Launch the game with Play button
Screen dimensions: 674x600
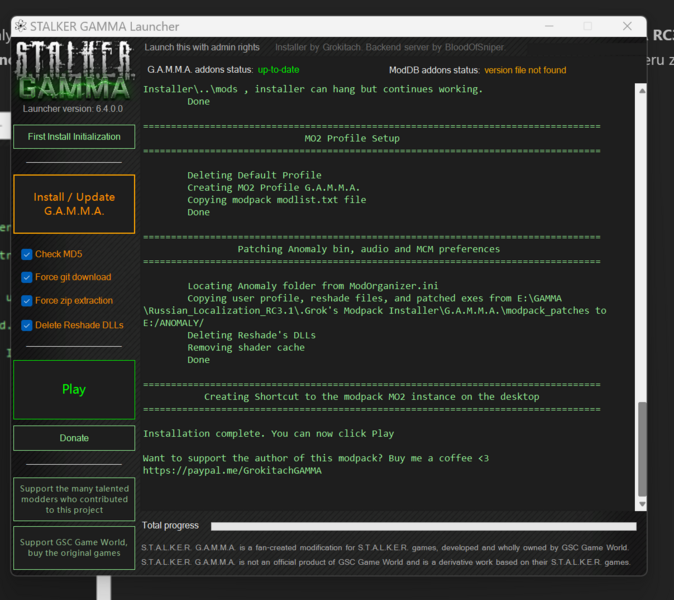(74, 389)
